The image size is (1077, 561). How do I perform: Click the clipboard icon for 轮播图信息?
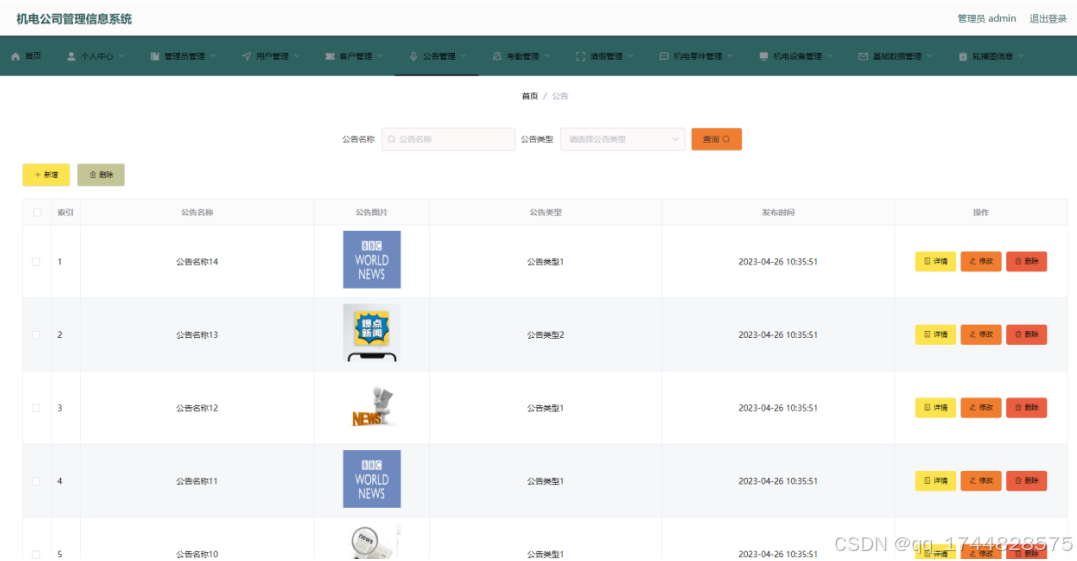[963, 56]
